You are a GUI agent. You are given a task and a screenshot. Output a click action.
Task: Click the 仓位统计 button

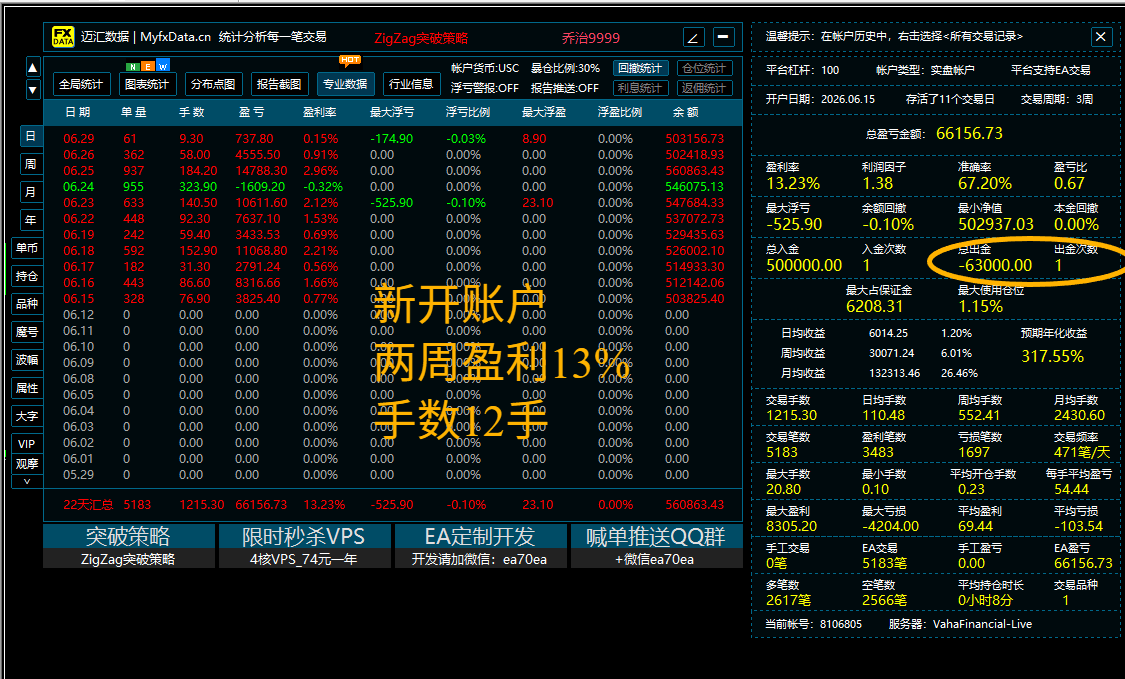point(705,68)
